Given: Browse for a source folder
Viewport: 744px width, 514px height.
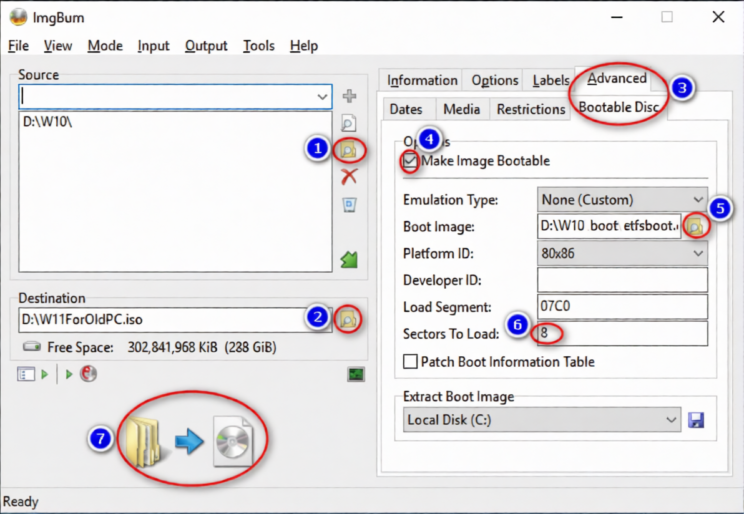Looking at the screenshot, I should pyautogui.click(x=349, y=151).
